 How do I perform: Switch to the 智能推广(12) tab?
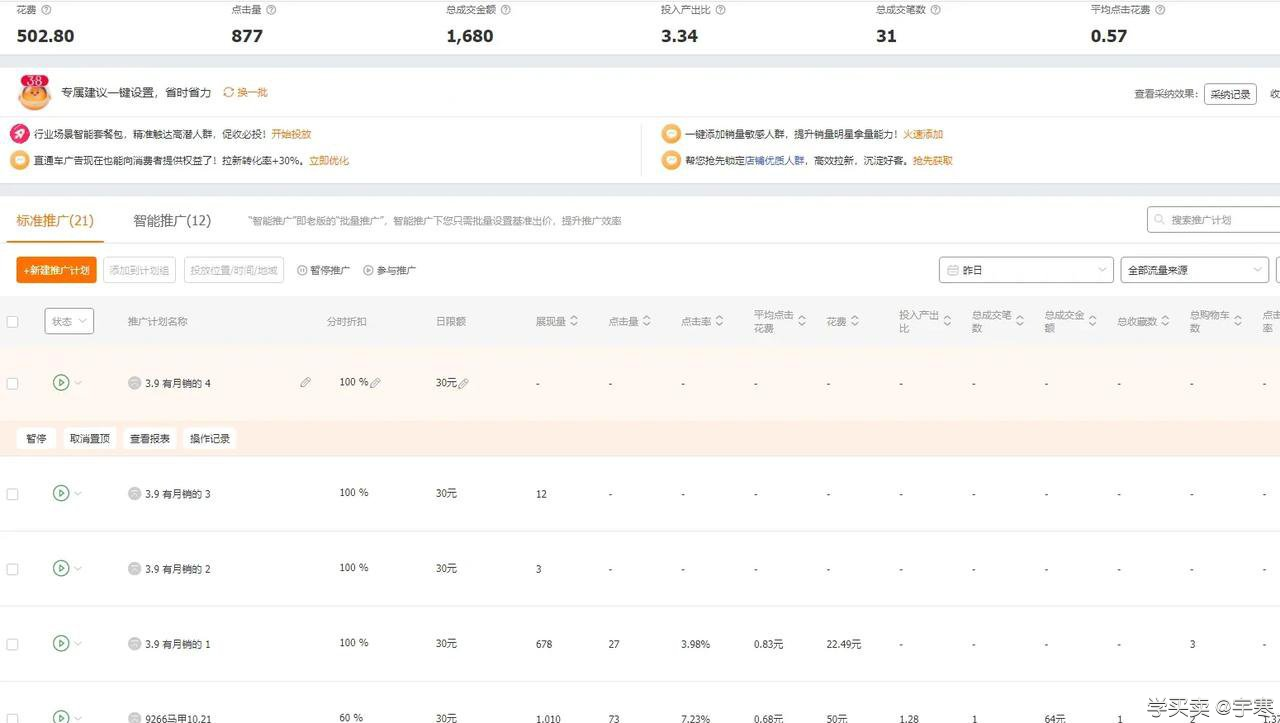point(172,220)
